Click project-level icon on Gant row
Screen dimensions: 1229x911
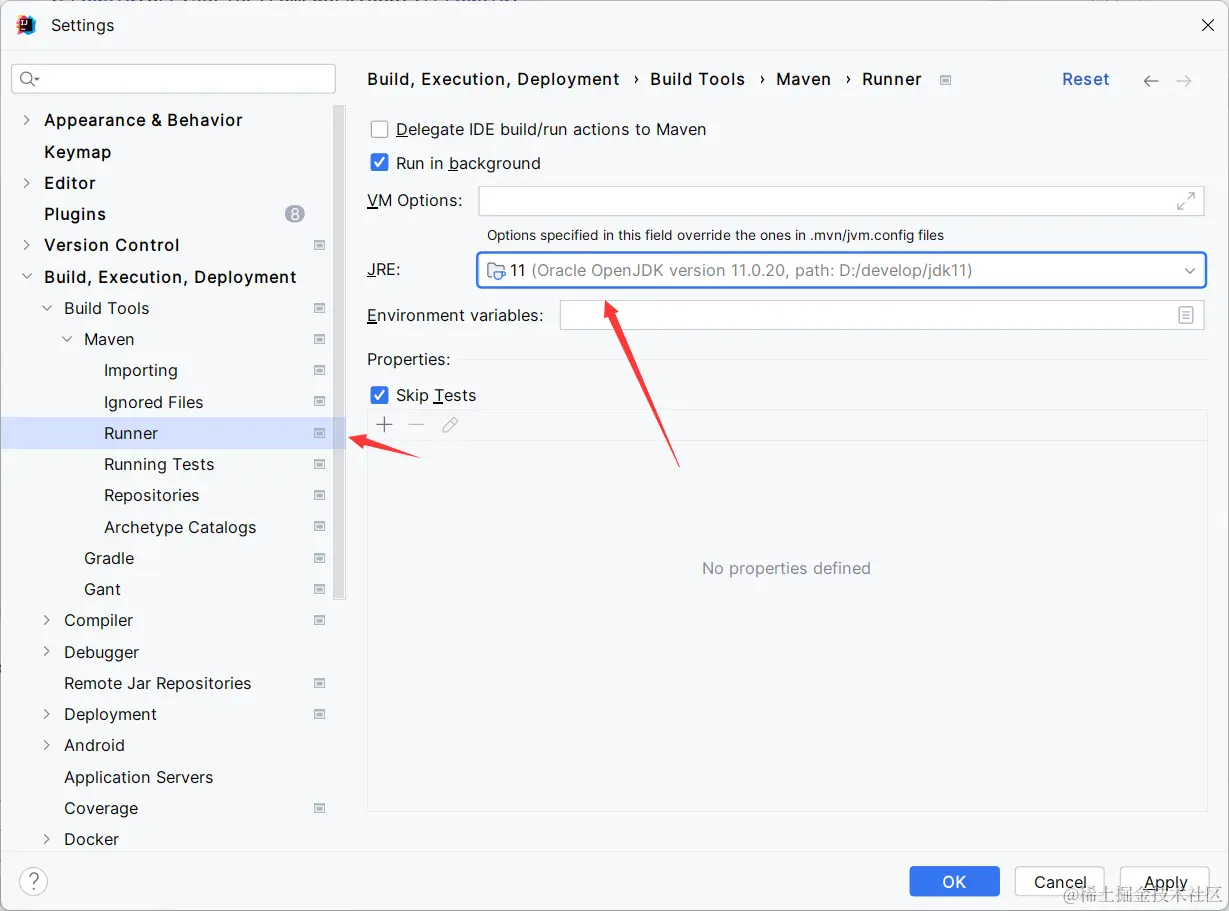pos(320,589)
